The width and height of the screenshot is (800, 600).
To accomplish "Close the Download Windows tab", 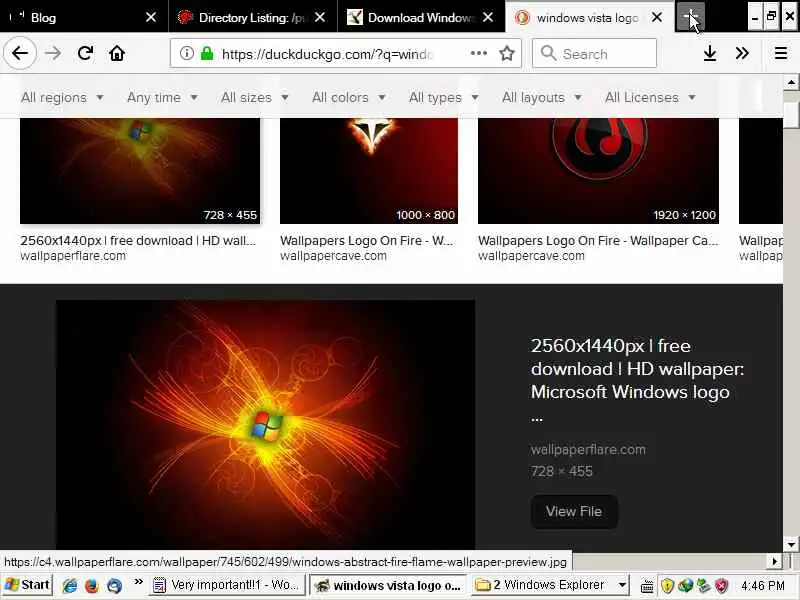I will click(x=488, y=17).
